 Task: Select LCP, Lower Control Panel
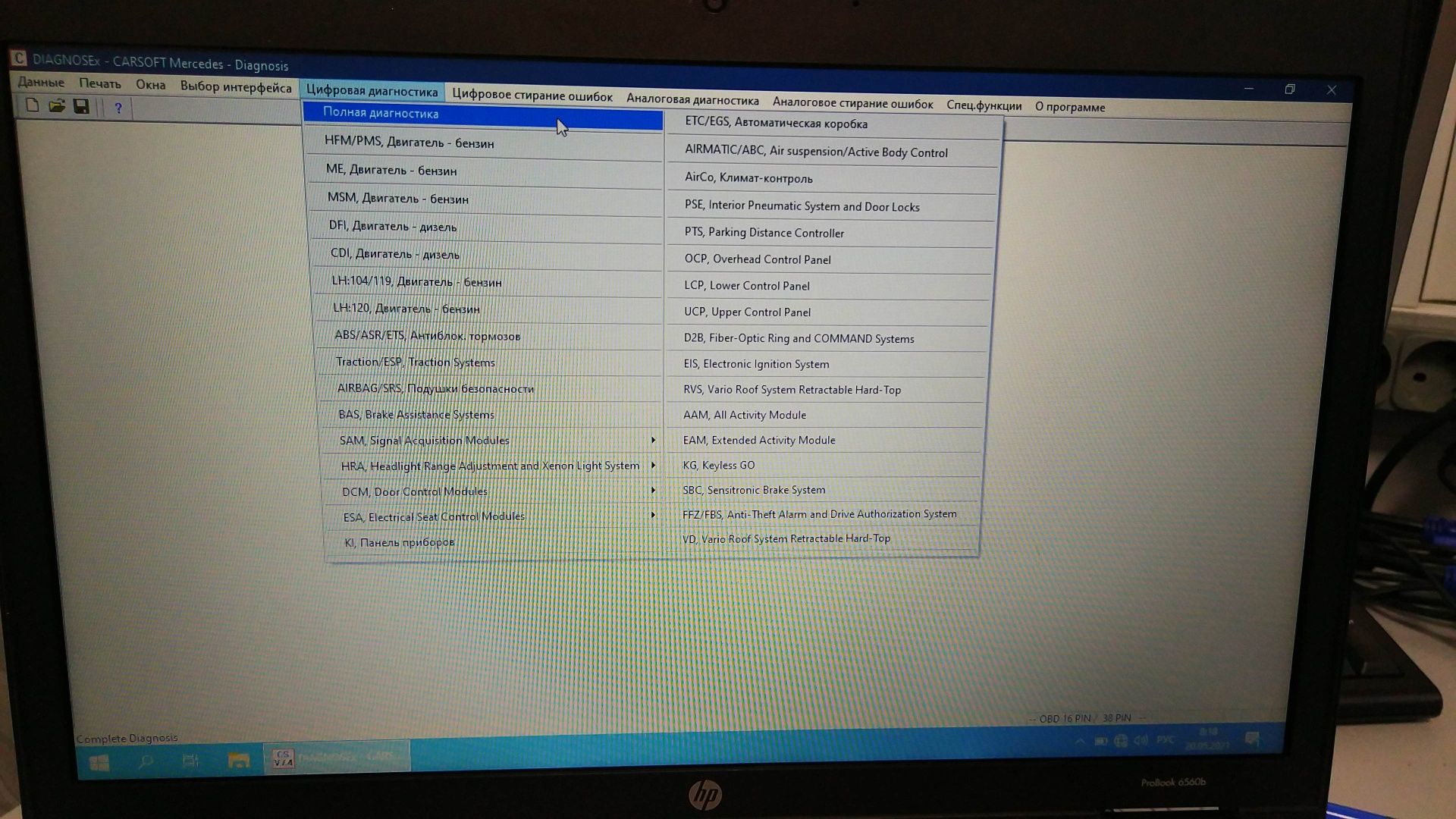click(829, 287)
